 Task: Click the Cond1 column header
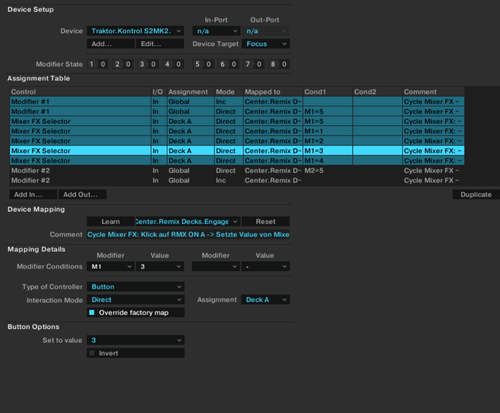coord(327,92)
